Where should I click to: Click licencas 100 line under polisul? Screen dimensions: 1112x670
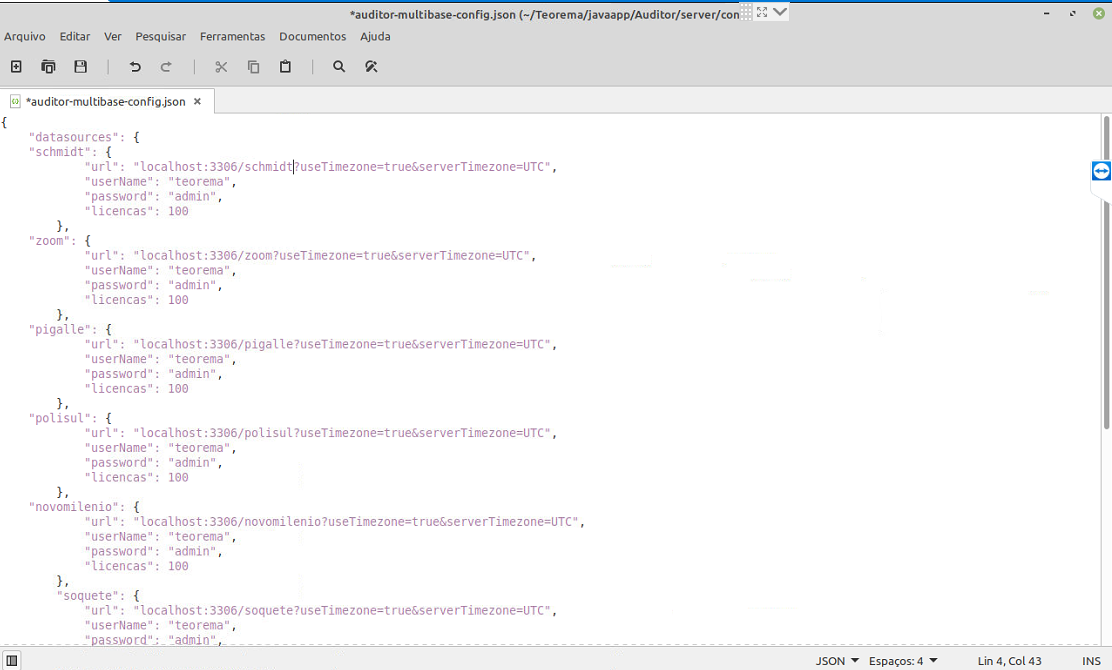(136, 477)
